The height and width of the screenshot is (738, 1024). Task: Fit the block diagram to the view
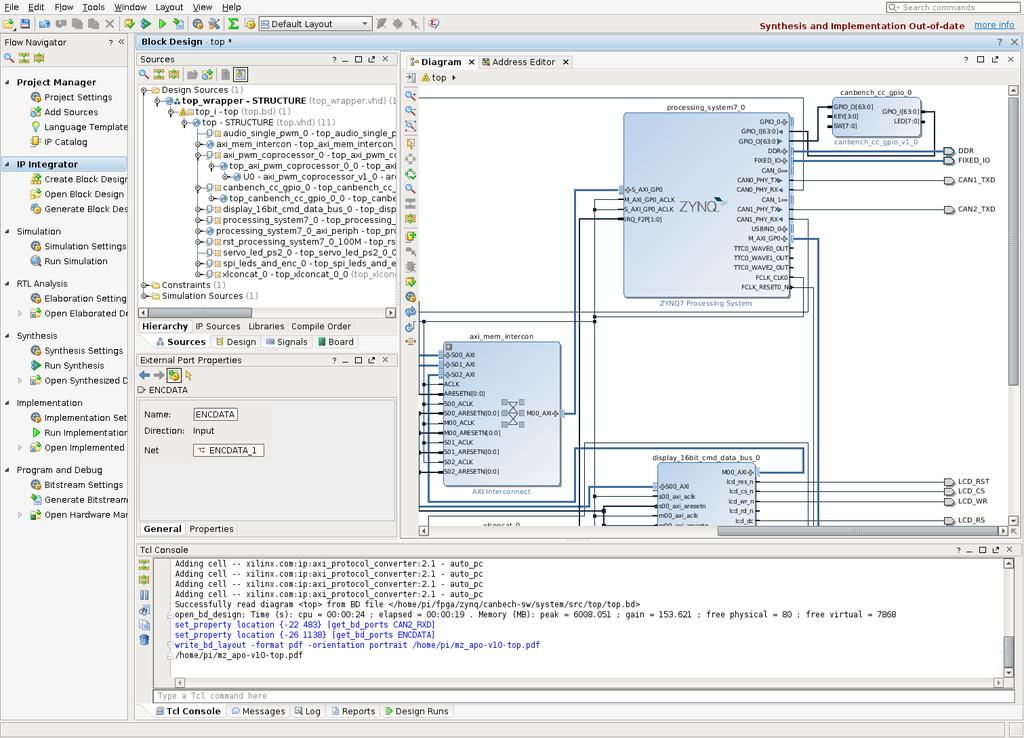[411, 125]
